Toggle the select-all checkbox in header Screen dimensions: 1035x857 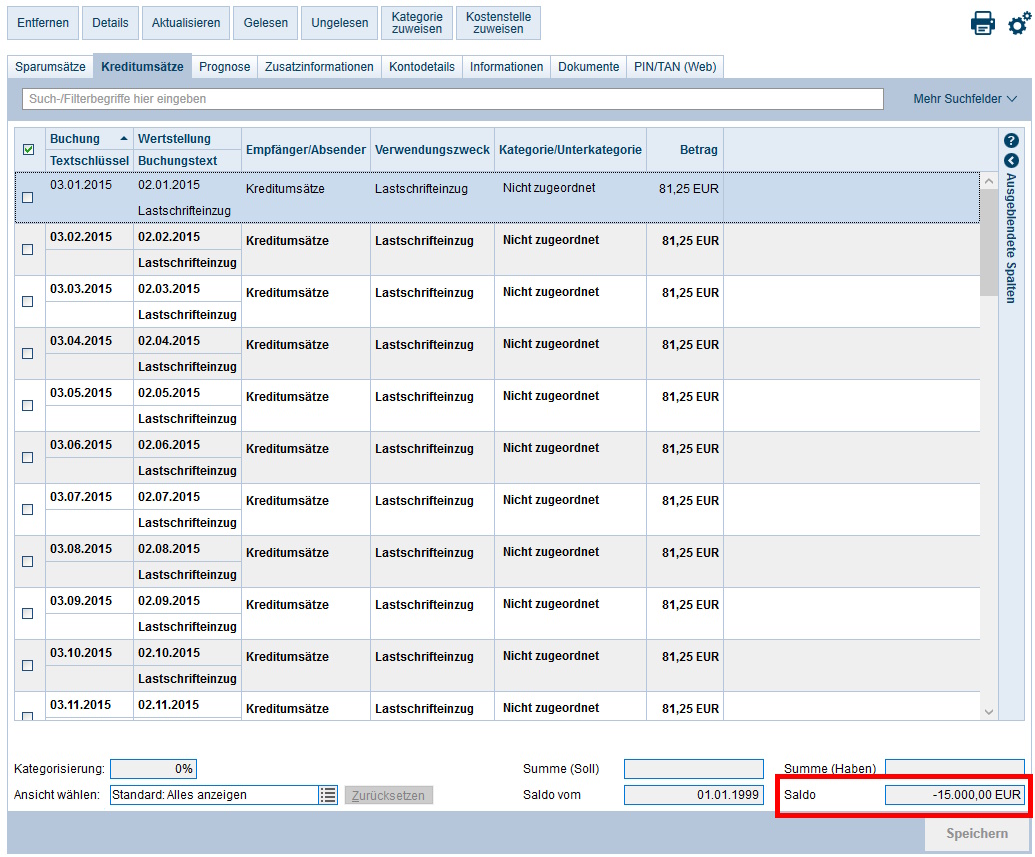click(28, 150)
